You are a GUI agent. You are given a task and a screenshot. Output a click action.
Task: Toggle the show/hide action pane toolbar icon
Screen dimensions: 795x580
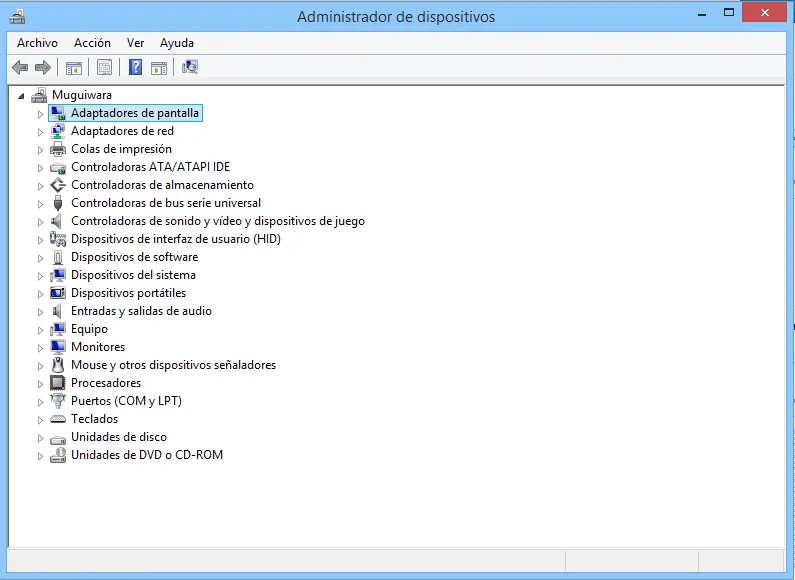[159, 67]
